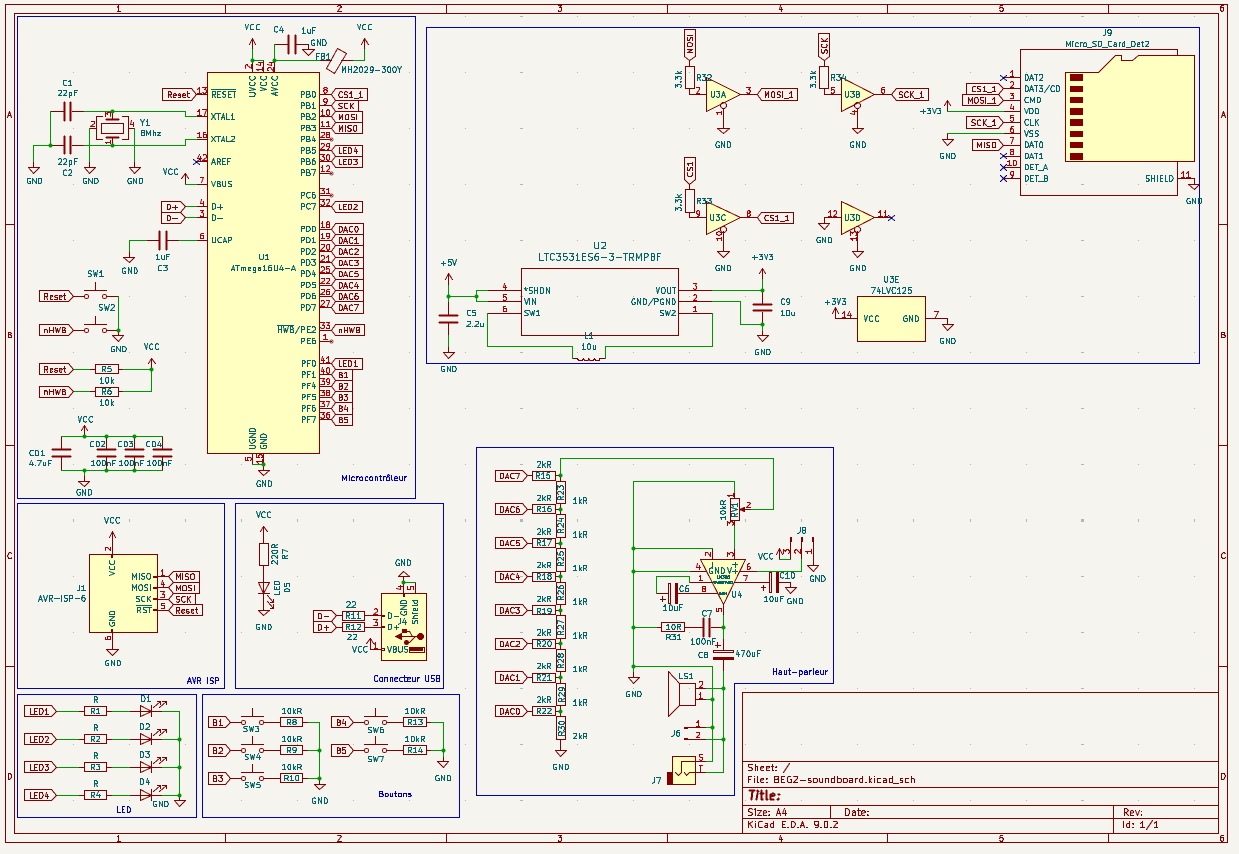Click the audio amplifier U4 triangle
Screen dimensions: 1239x854
coord(721,578)
